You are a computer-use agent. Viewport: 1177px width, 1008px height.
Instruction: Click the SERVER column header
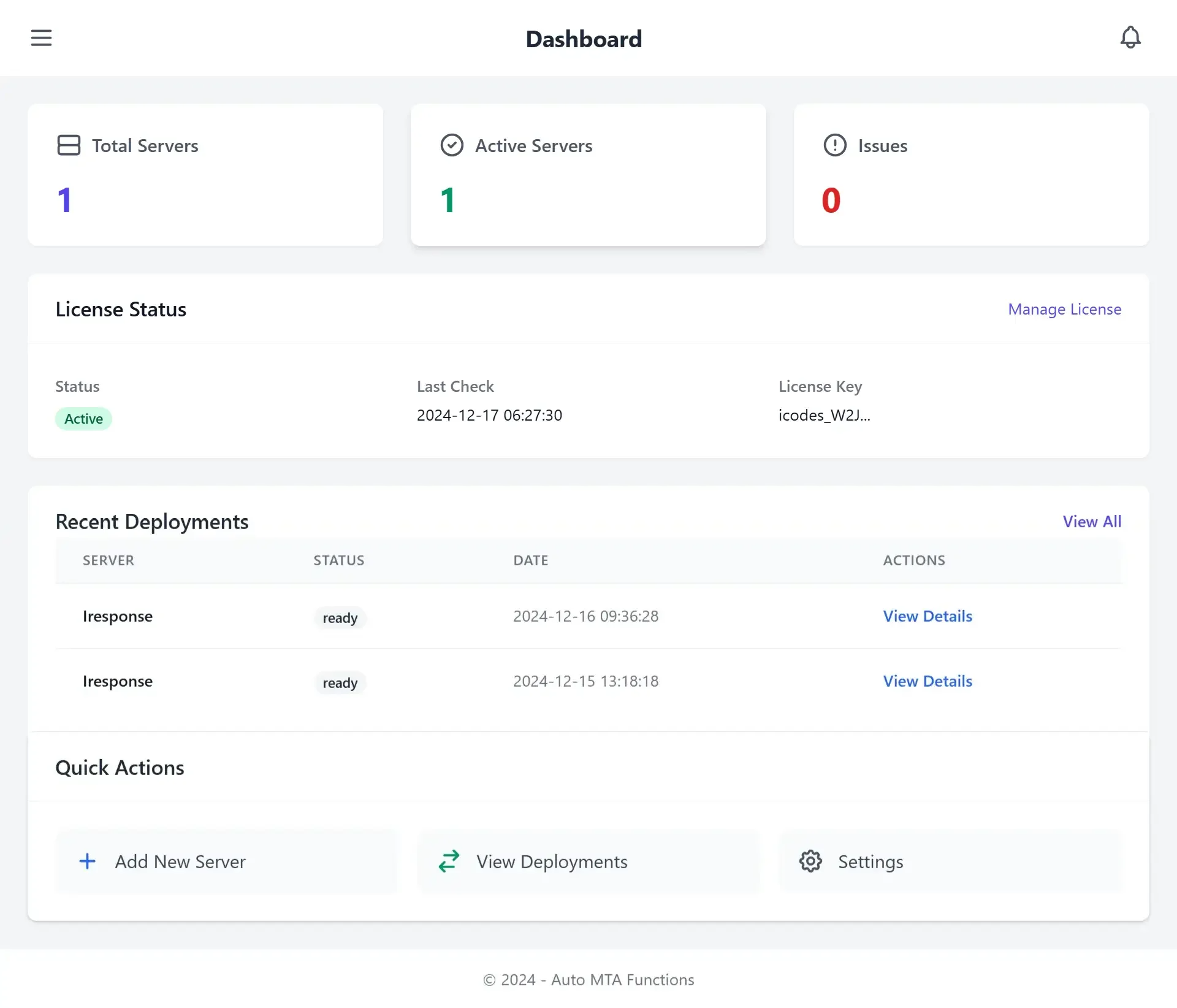(109, 560)
